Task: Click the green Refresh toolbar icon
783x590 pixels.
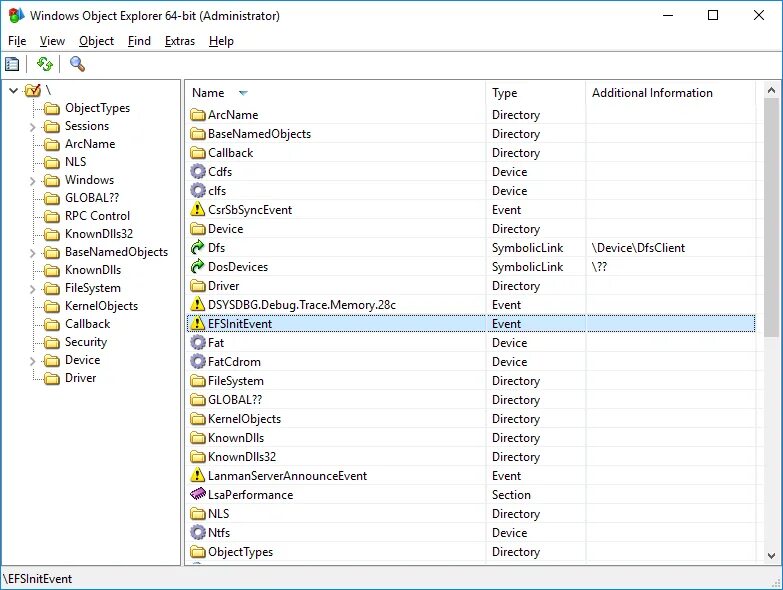Action: point(44,64)
